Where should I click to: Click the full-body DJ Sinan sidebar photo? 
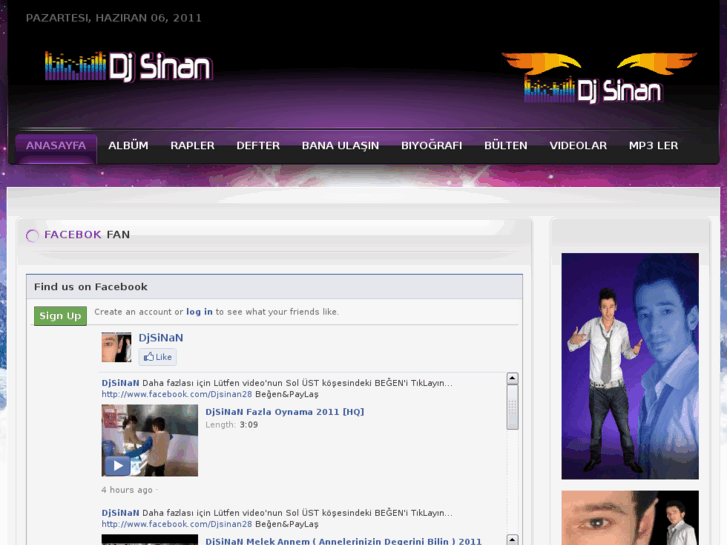coord(630,366)
